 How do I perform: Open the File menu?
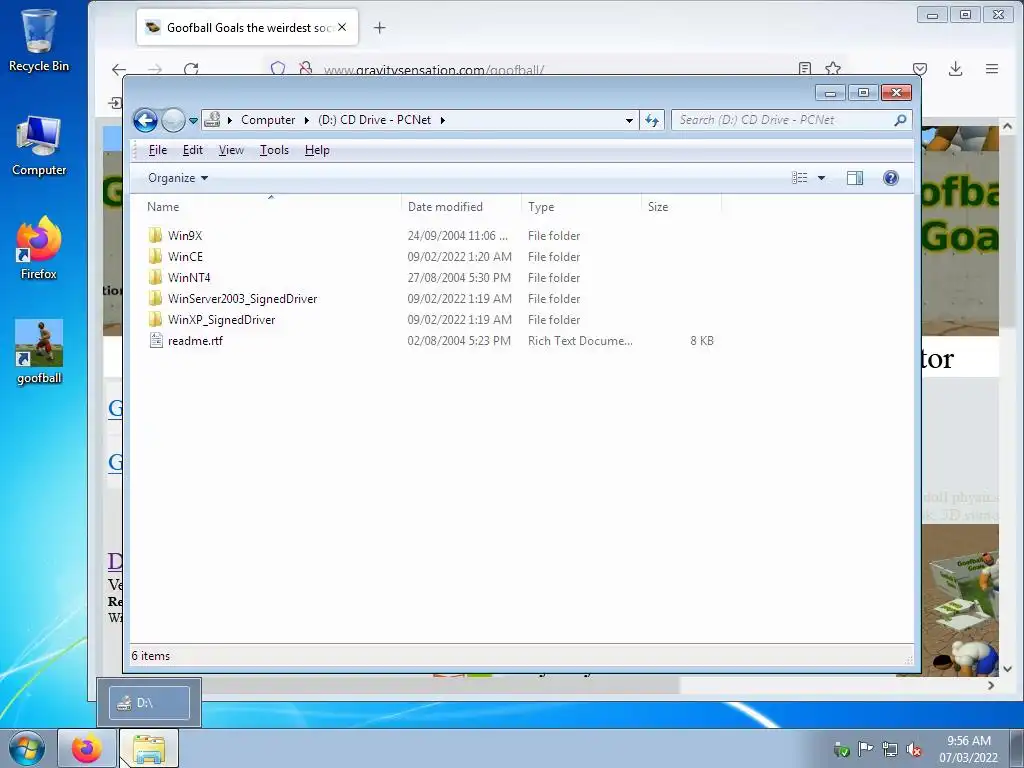pyautogui.click(x=157, y=150)
